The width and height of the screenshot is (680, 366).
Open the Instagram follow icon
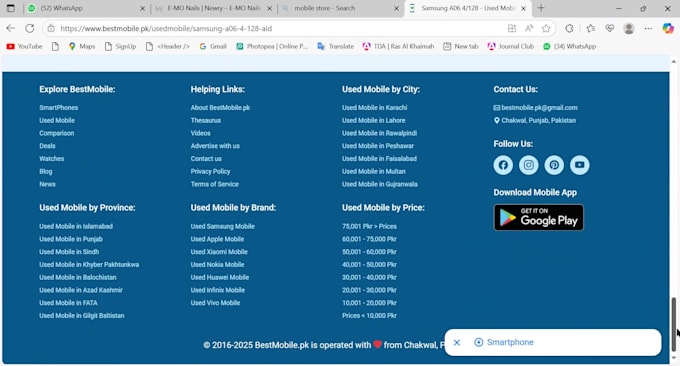coord(529,165)
